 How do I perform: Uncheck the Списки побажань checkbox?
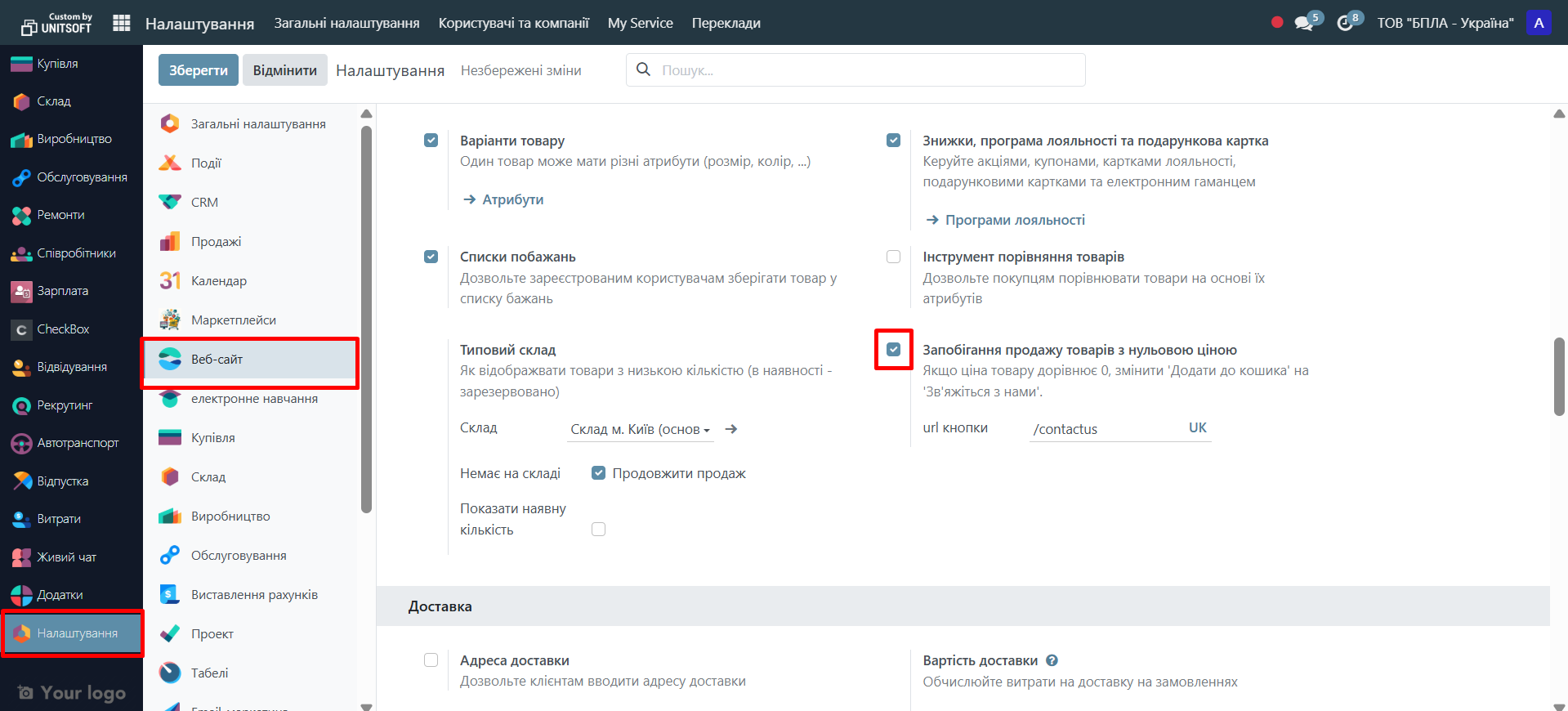click(x=431, y=257)
